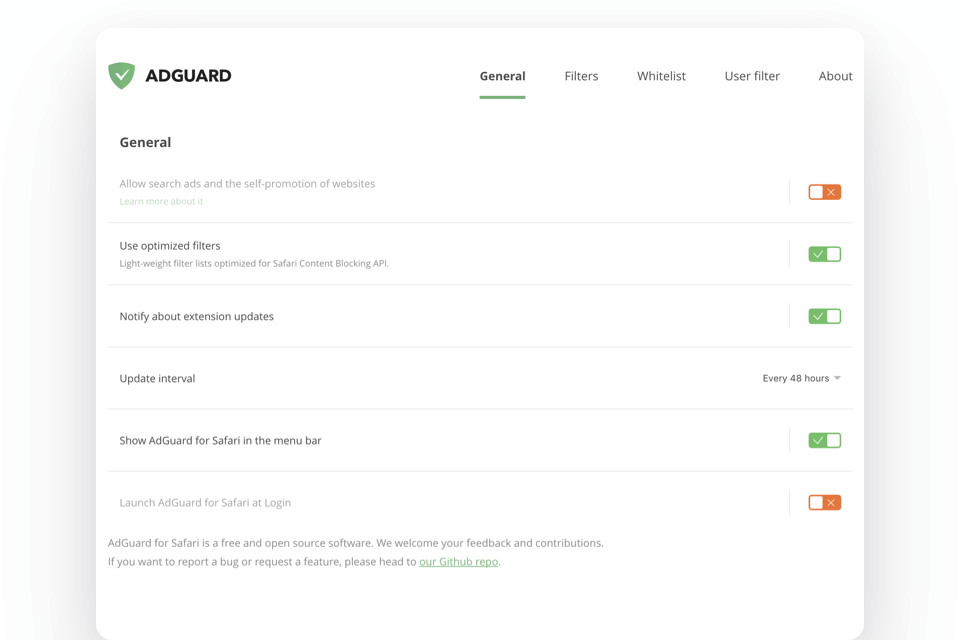The width and height of the screenshot is (960, 640).
Task: Click the green check on extension updates switch
Action: pyautogui.click(x=818, y=315)
